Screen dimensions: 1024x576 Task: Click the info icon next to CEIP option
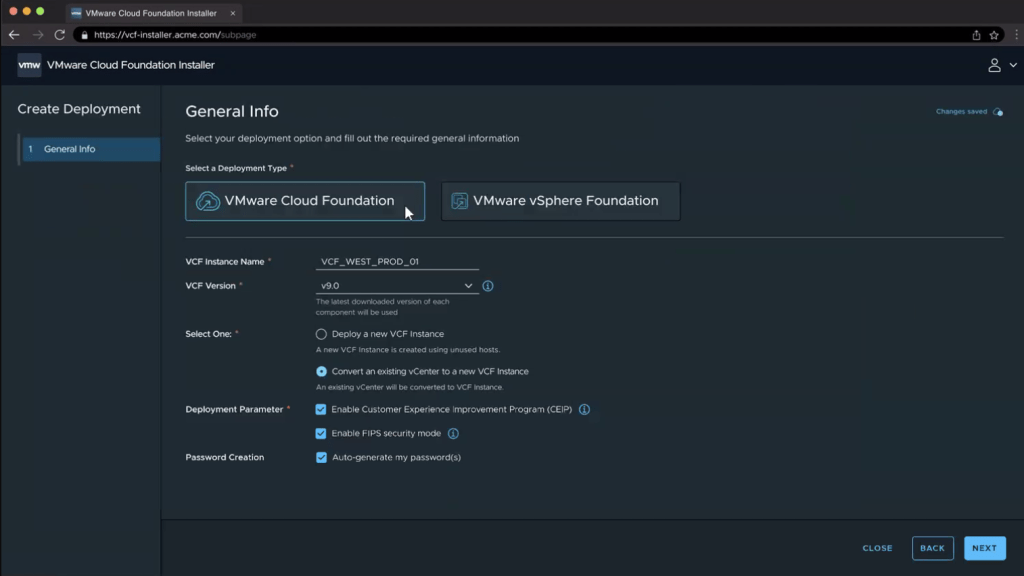point(585,410)
